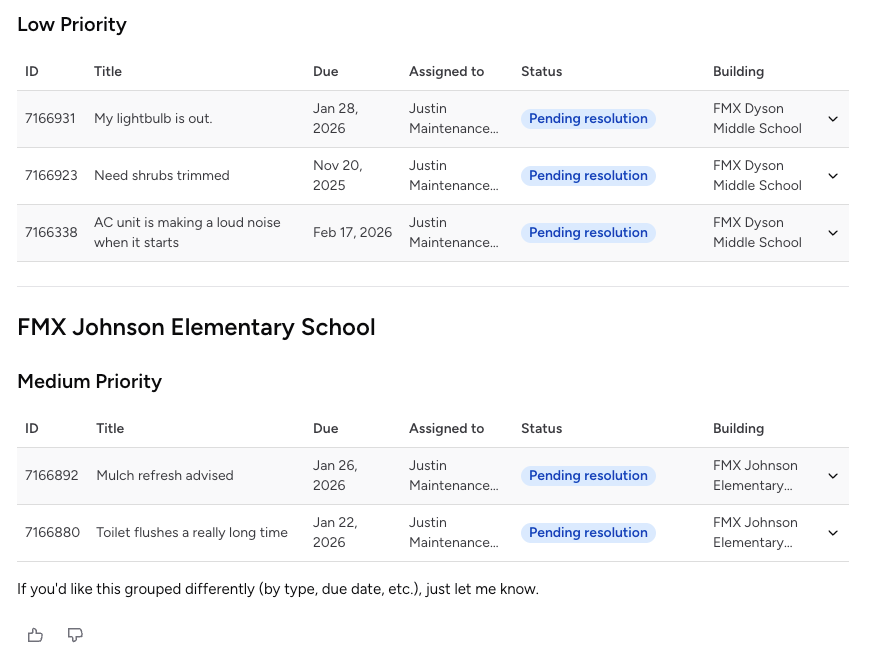Expand the 'Need shrubs trimmed' row chevron

point(832,176)
